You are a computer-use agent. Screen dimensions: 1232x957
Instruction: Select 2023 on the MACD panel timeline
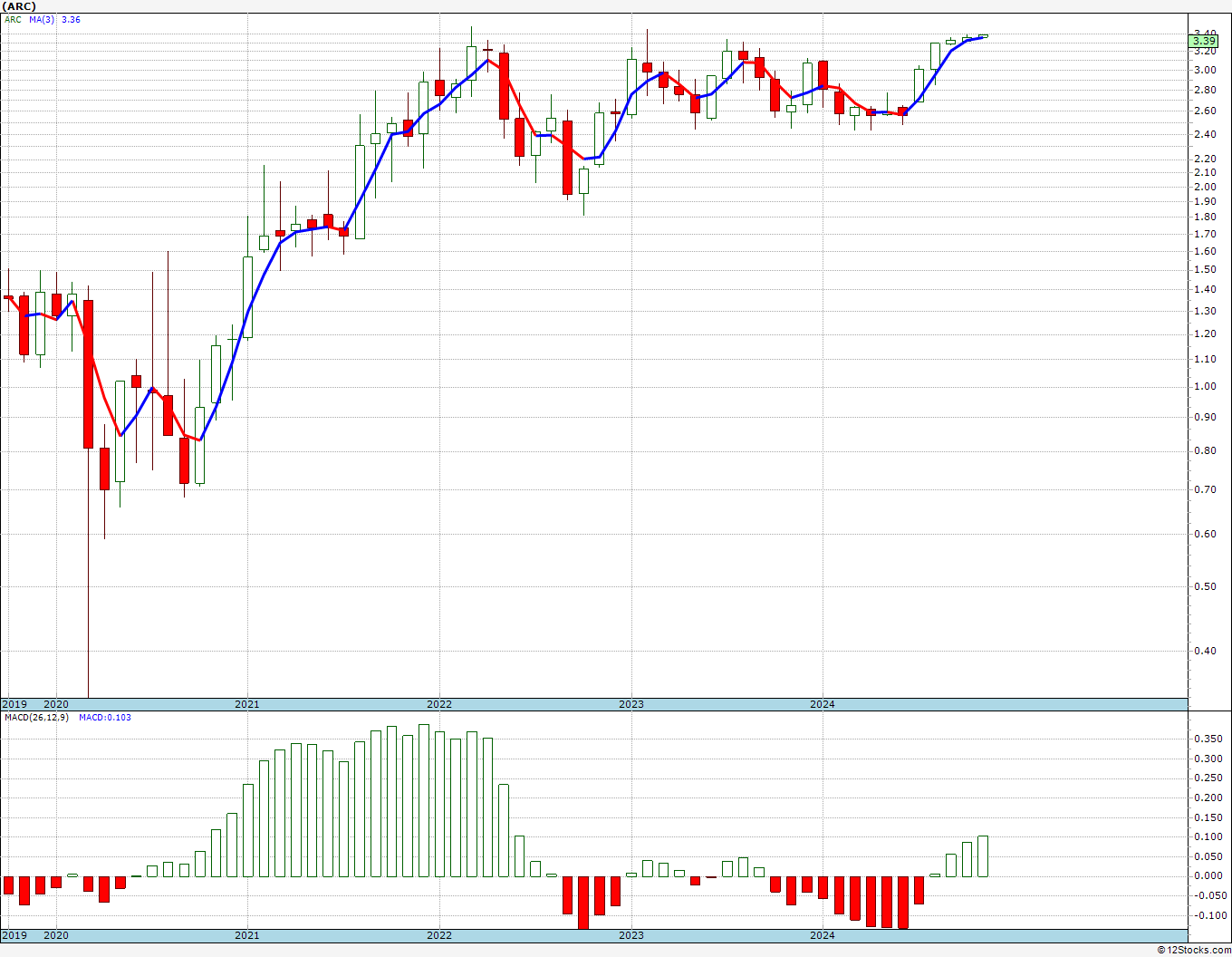click(x=631, y=935)
